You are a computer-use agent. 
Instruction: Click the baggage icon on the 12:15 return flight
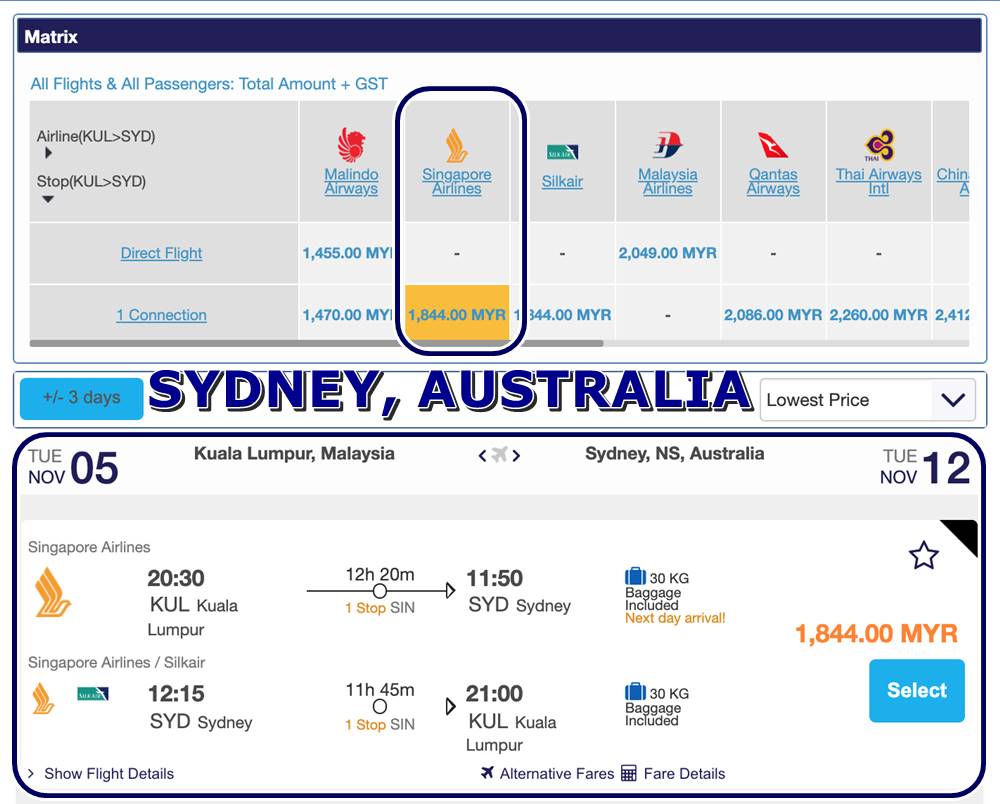(x=635, y=691)
